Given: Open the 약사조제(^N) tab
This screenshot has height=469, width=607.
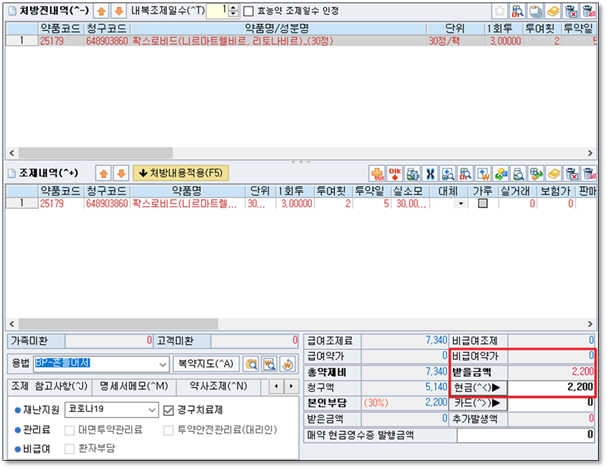Looking at the screenshot, I should [x=218, y=386].
